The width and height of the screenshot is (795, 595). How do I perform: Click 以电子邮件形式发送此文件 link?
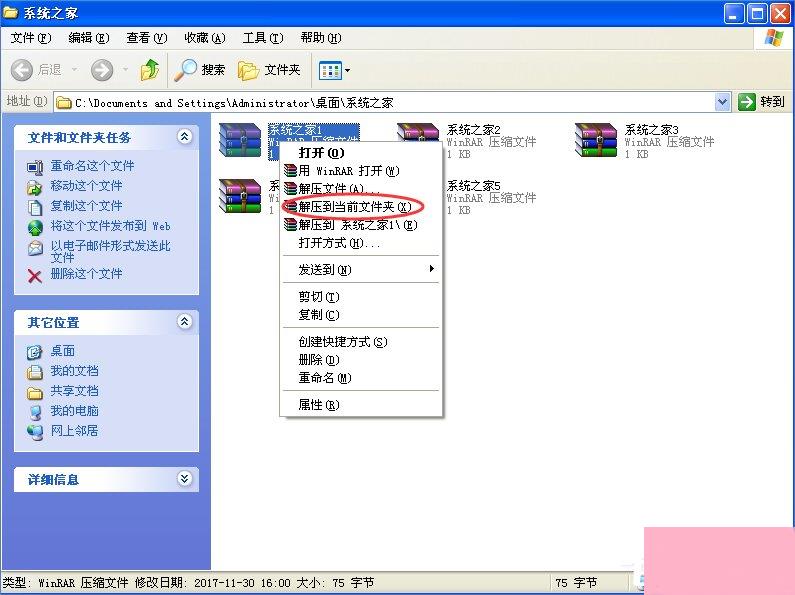click(111, 251)
